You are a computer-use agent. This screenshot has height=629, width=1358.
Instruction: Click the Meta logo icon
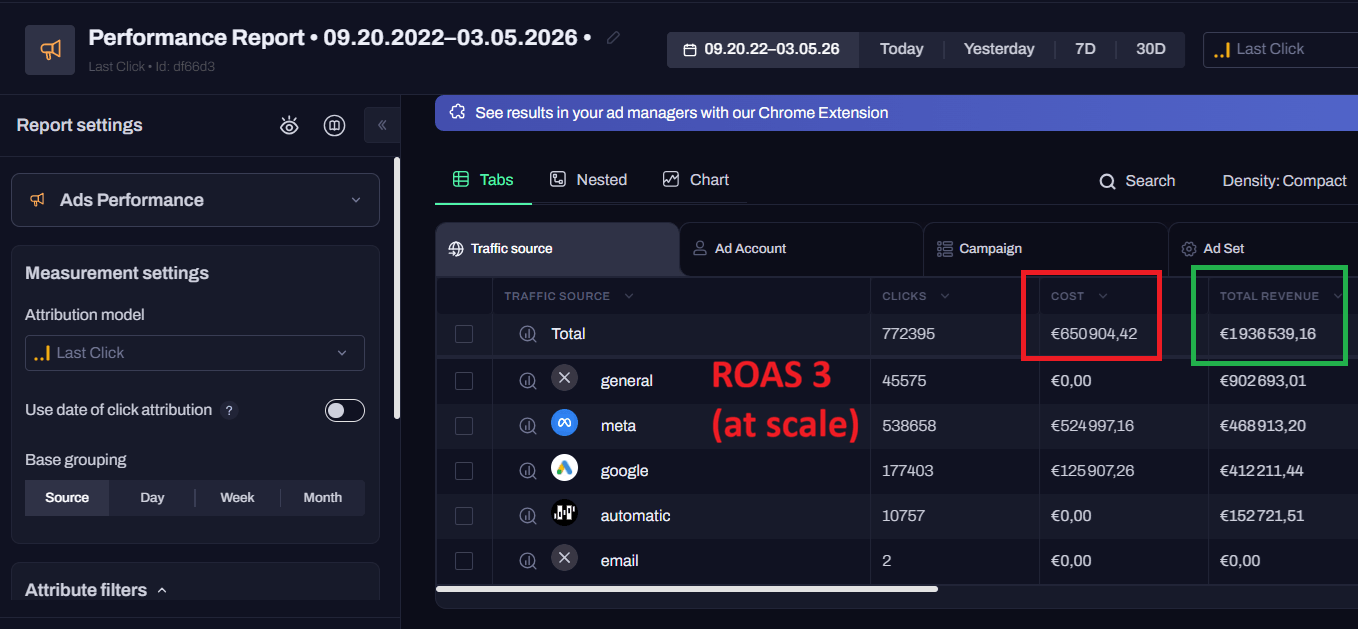click(x=565, y=423)
